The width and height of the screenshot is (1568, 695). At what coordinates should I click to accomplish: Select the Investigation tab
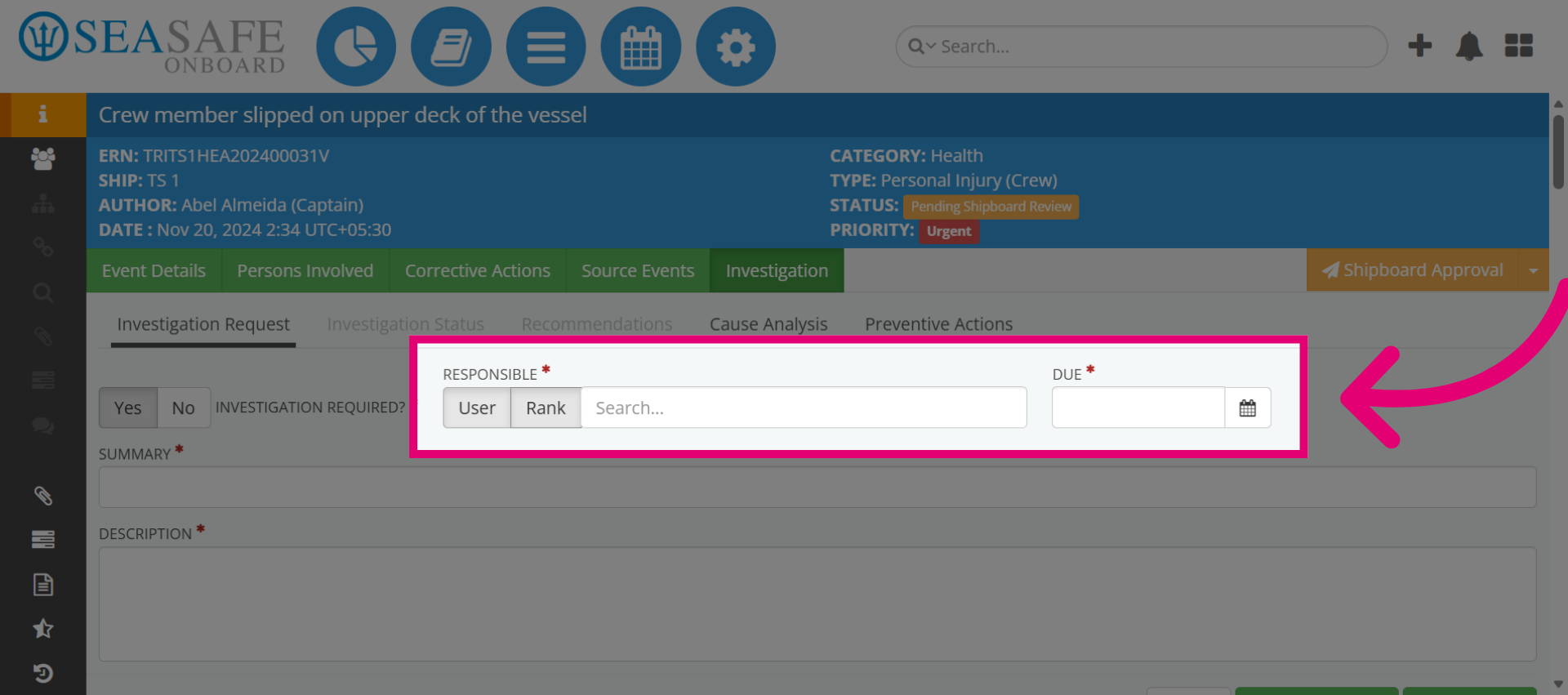click(777, 270)
